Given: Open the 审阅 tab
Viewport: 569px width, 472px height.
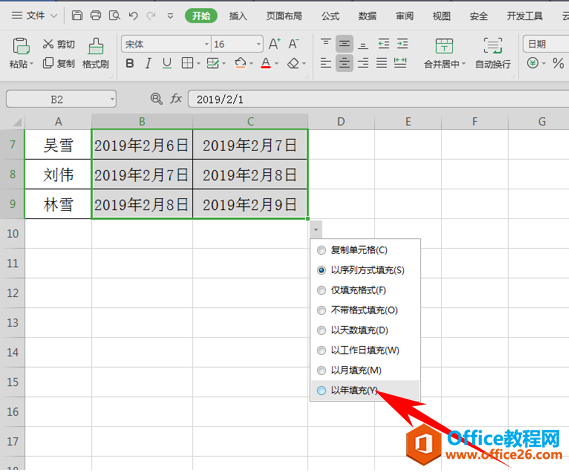Looking at the screenshot, I should [404, 16].
